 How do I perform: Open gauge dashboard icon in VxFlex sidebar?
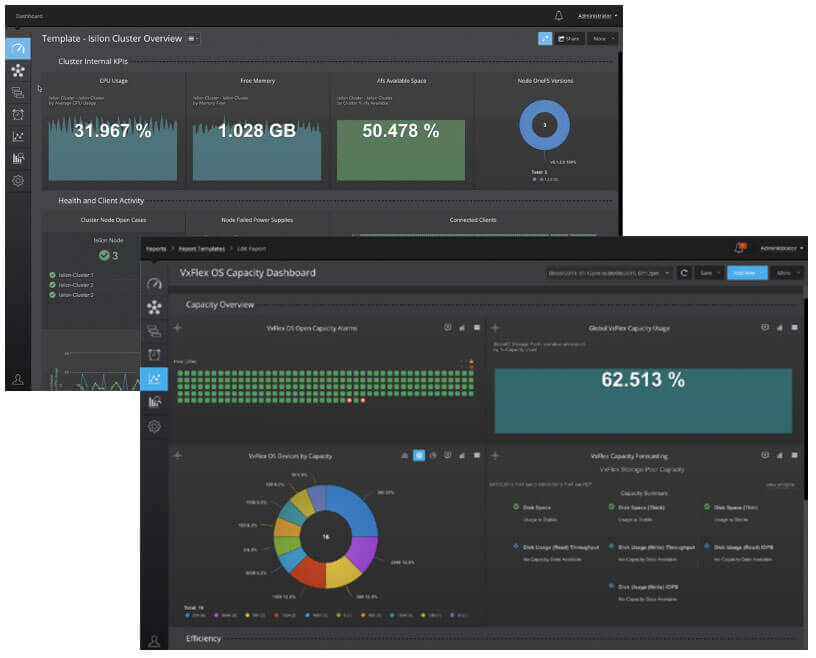pyautogui.click(x=154, y=284)
